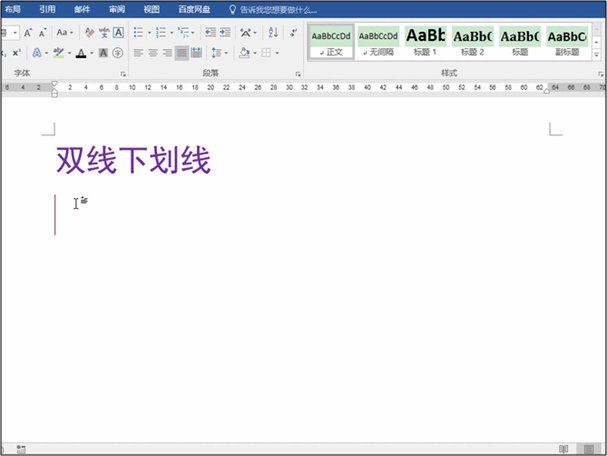607x456 pixels.
Task: Open change case Aa button
Action: click(62, 33)
